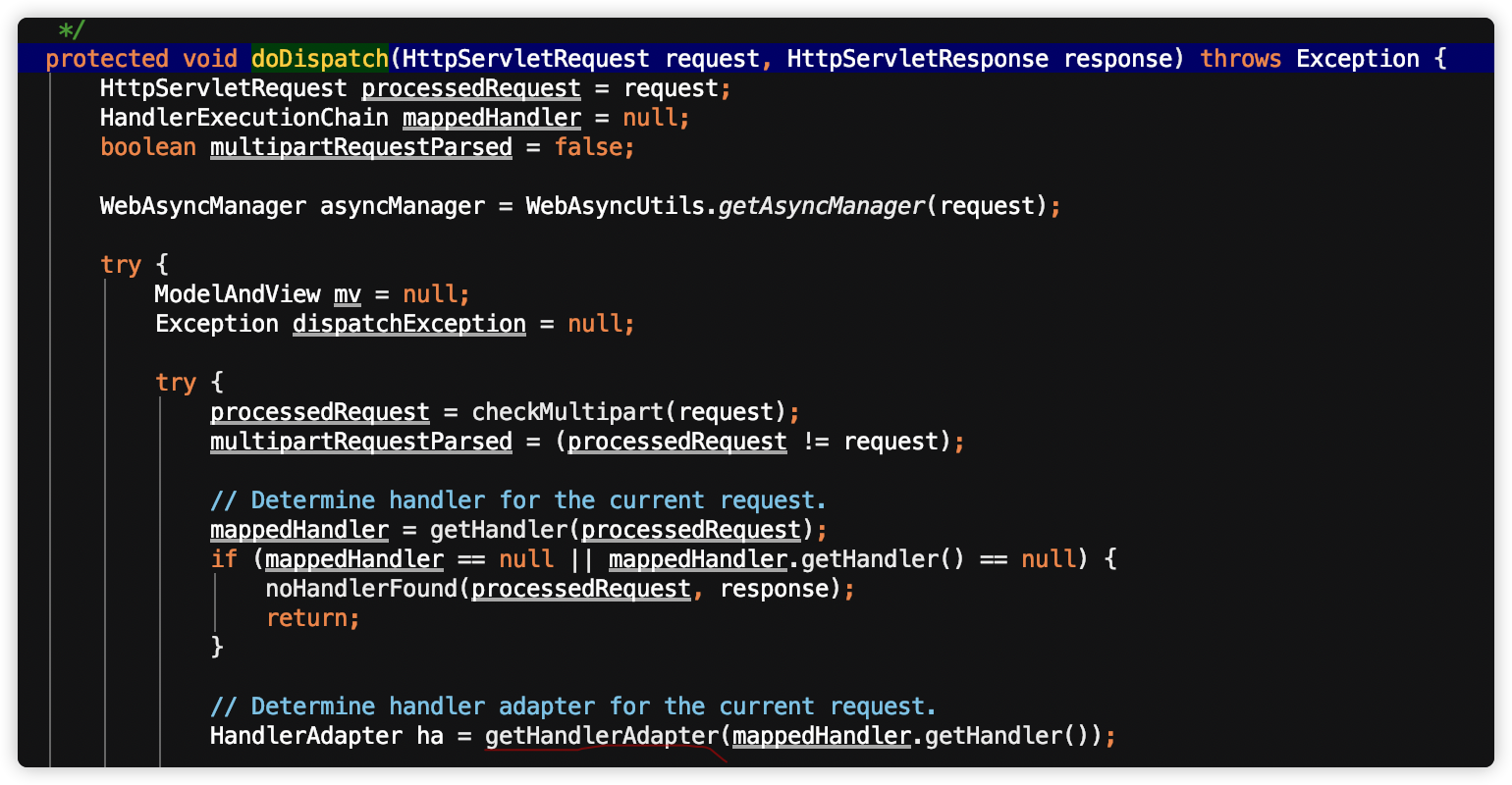Image resolution: width=1512 pixels, height=785 pixels.
Task: Click the 'if' keyword in the null check
Action: (x=224, y=559)
